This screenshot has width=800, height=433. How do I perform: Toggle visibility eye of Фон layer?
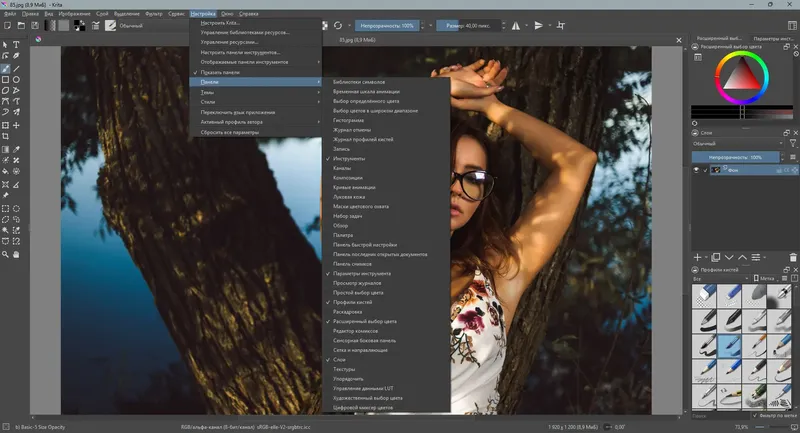(x=696, y=171)
